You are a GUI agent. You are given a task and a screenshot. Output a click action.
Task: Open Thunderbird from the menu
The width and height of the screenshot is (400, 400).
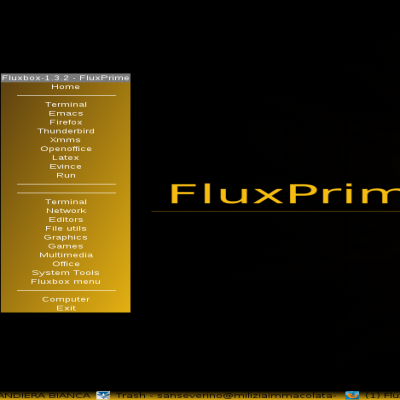66,131
